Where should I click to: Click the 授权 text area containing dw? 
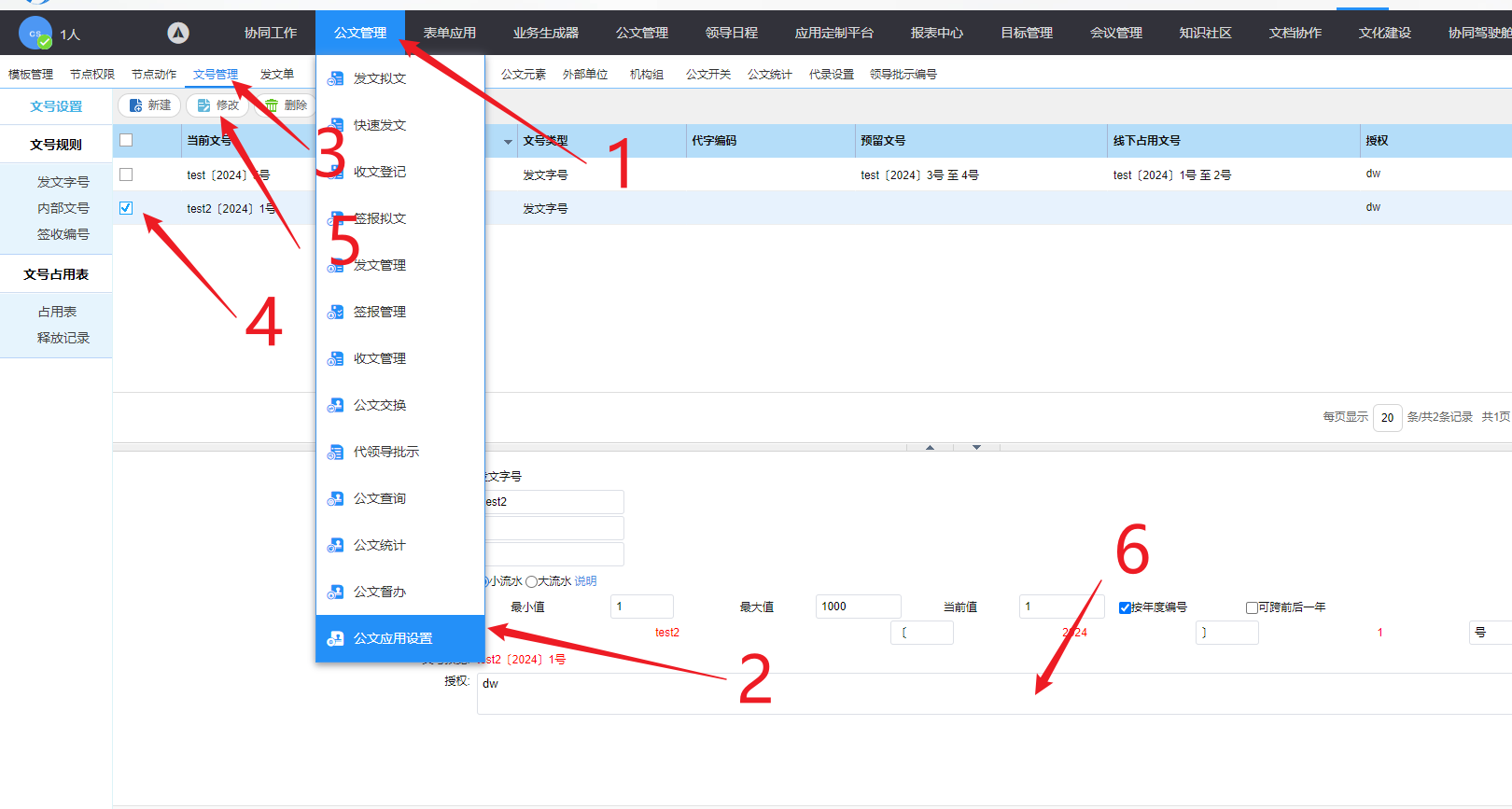[994, 693]
